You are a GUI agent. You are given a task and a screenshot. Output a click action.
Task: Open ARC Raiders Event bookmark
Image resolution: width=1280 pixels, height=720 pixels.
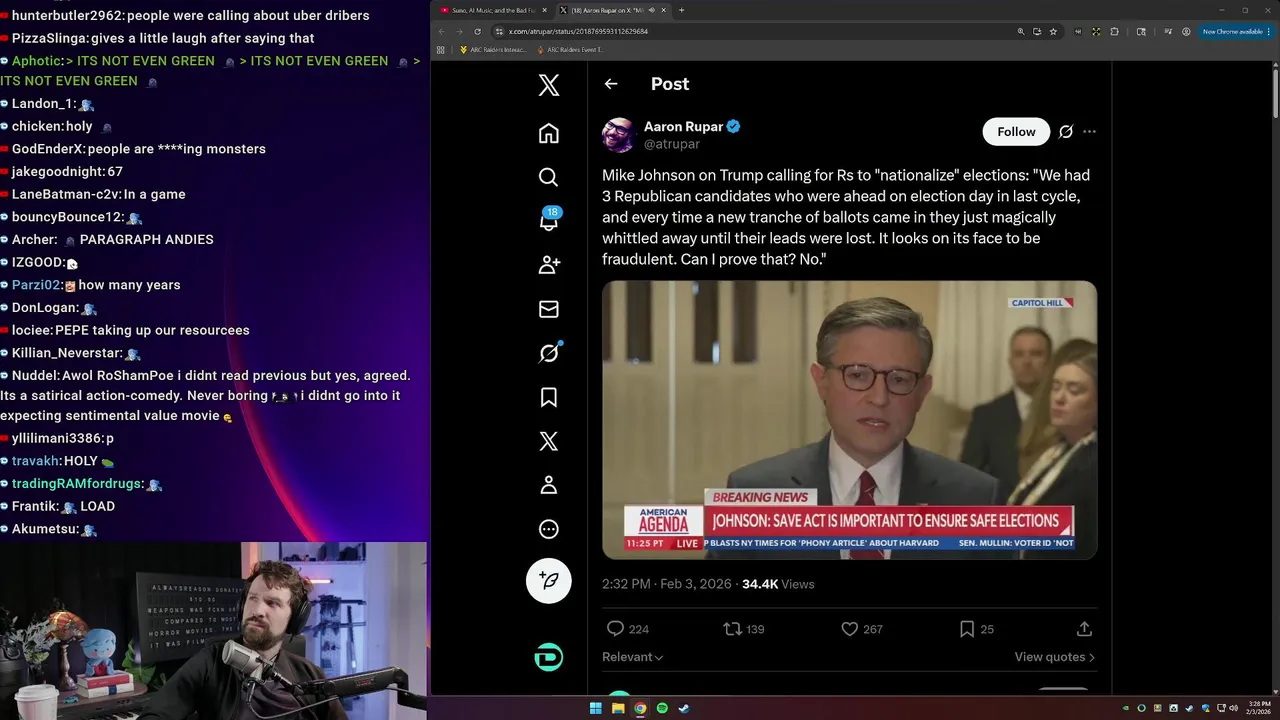570,49
